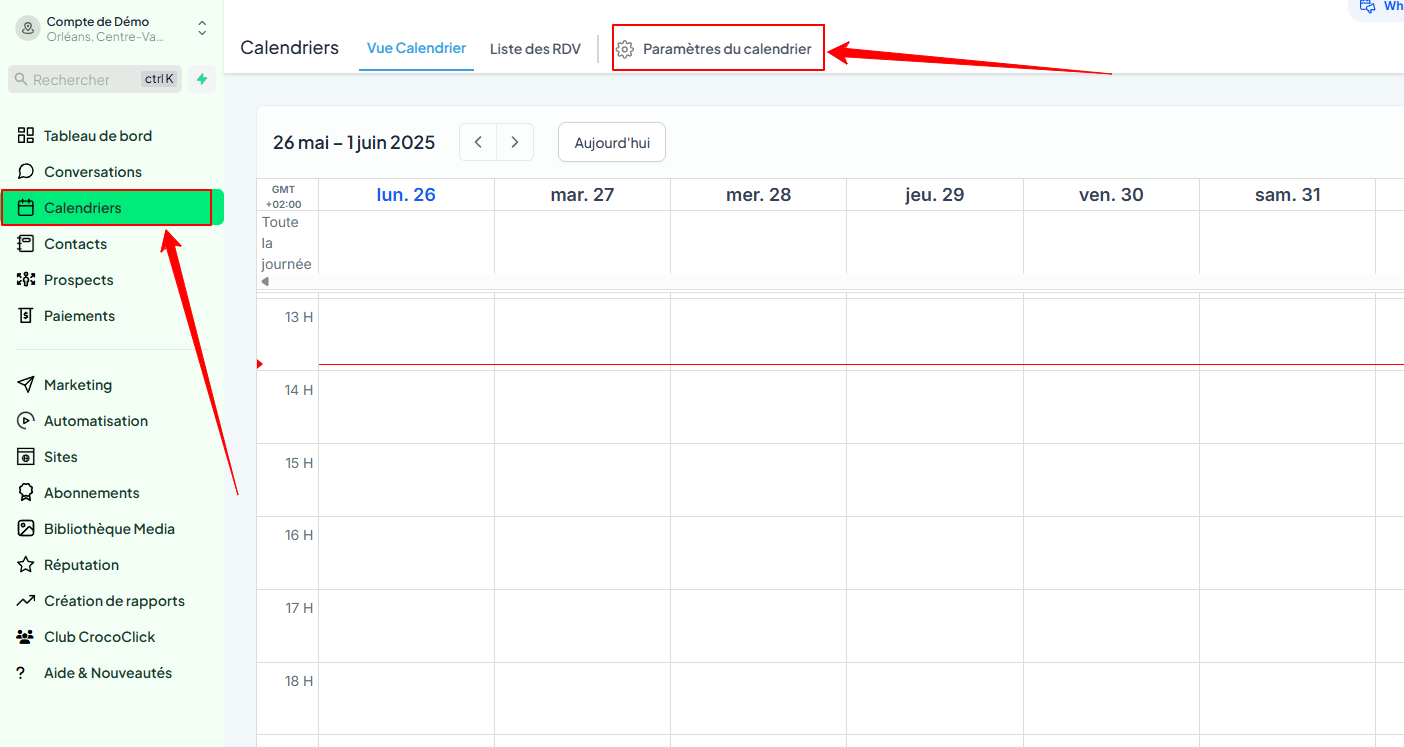Click the green lightning bolt quick action icon

[202, 79]
